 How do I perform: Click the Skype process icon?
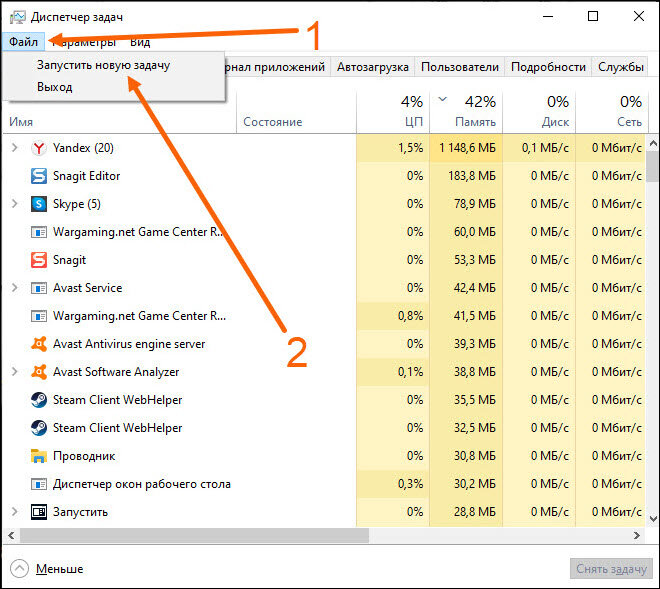coord(39,204)
